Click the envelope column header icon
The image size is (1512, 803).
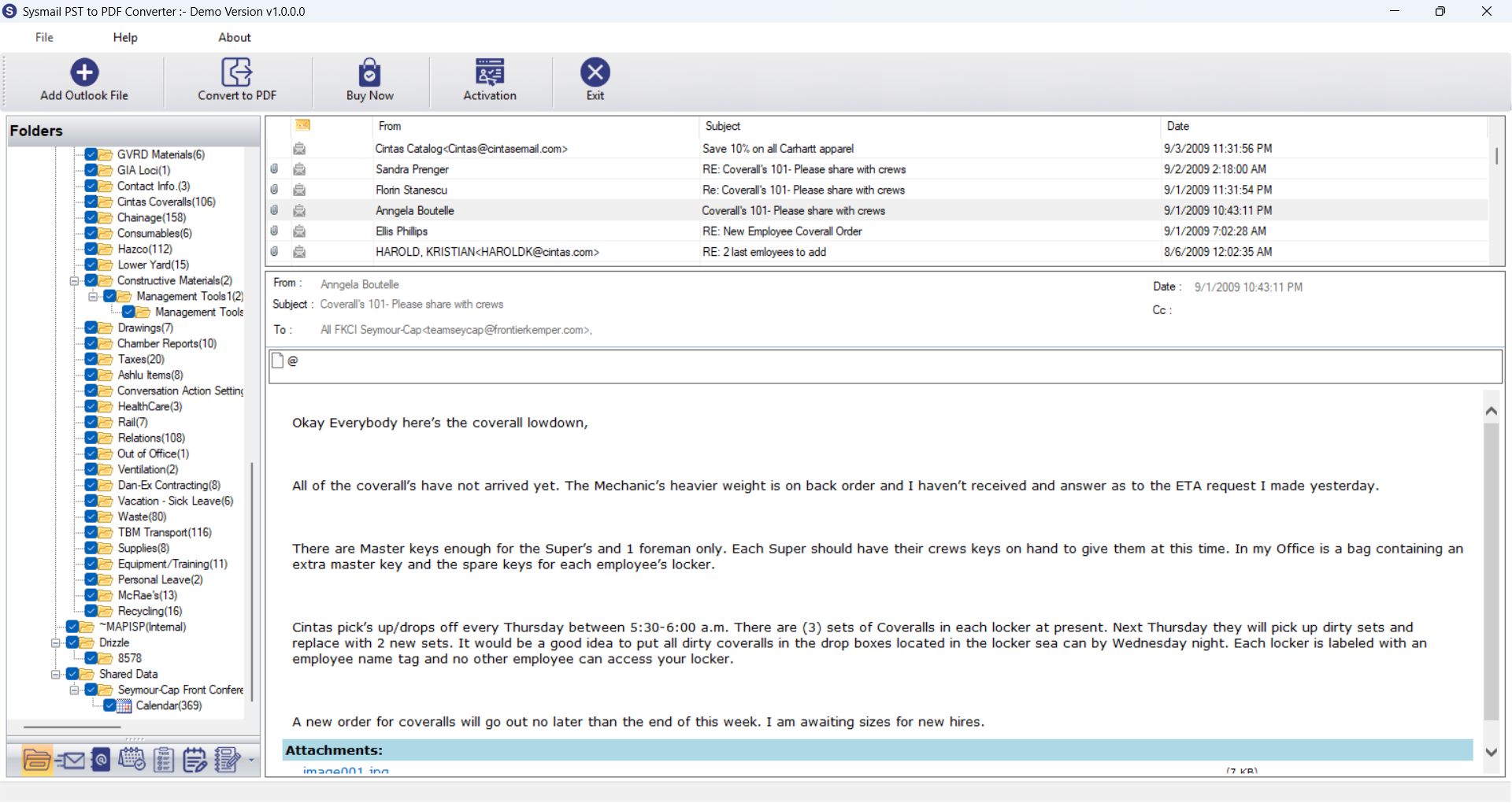point(303,125)
